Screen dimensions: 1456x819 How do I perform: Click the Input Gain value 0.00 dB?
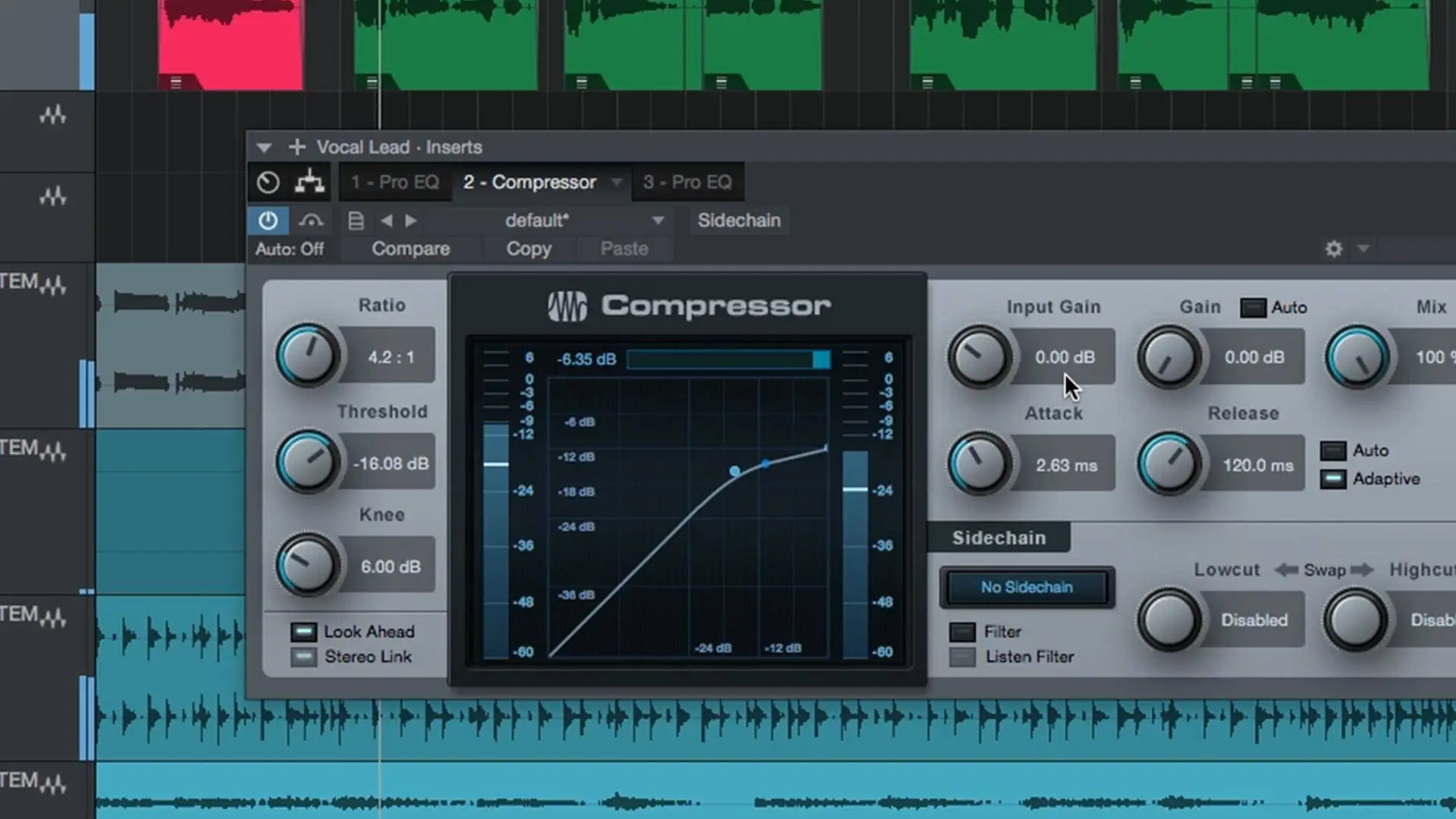[1065, 357]
